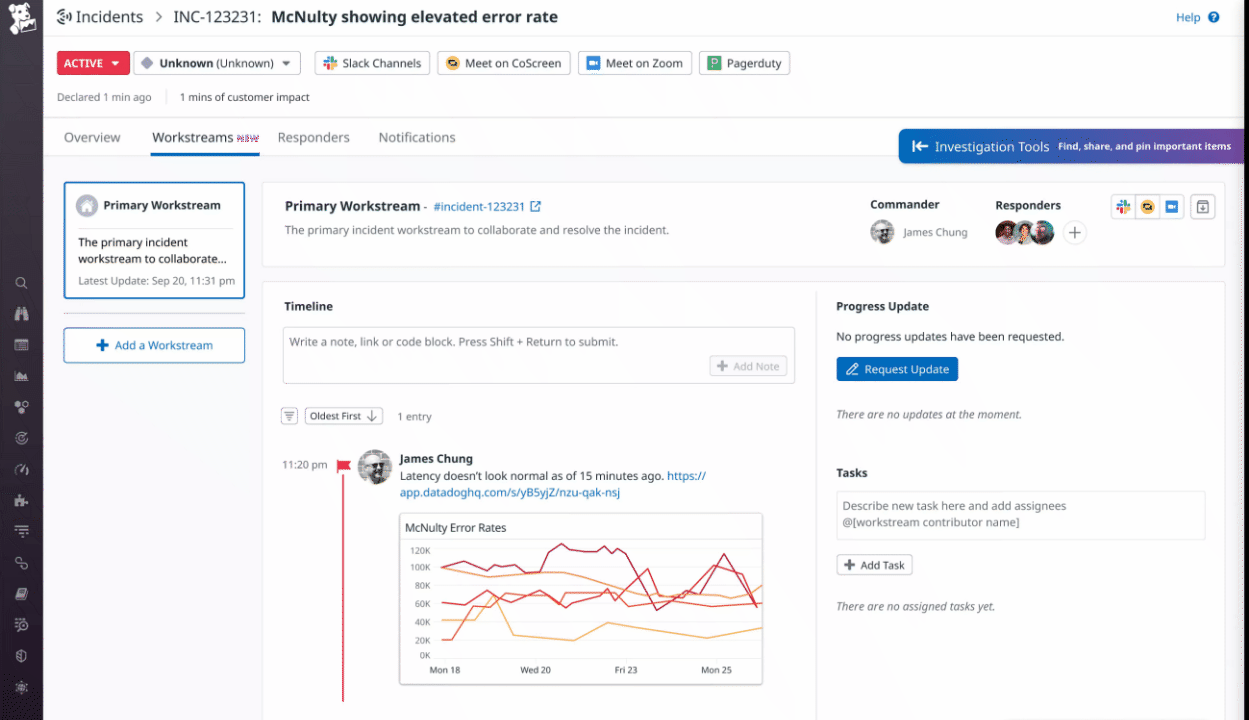1249x720 pixels.
Task: Open the timeline filter icon
Action: point(289,416)
